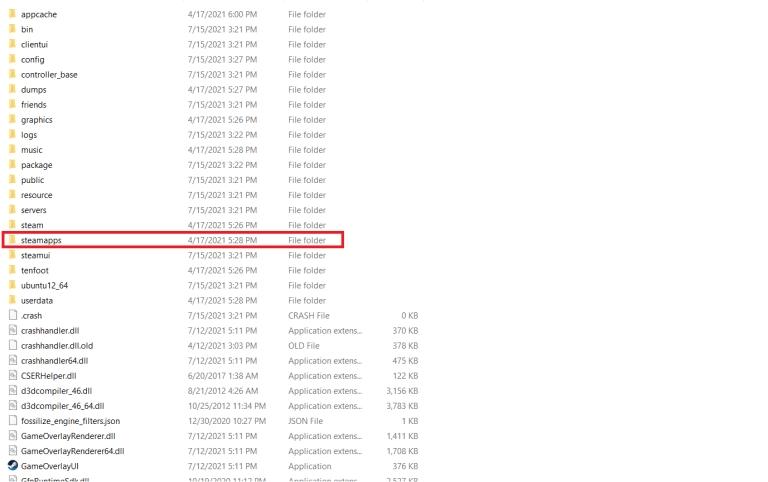The width and height of the screenshot is (768, 482).
Task: Select the fossilize_engine_filters.json file name
Action: (71, 421)
